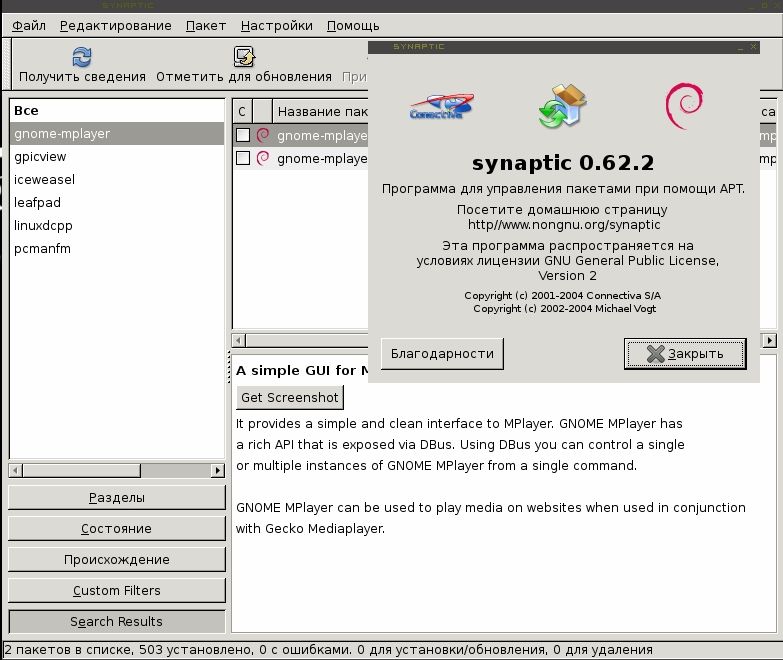Select iceweasel in the left list
The width and height of the screenshot is (783, 660).
(x=117, y=179)
